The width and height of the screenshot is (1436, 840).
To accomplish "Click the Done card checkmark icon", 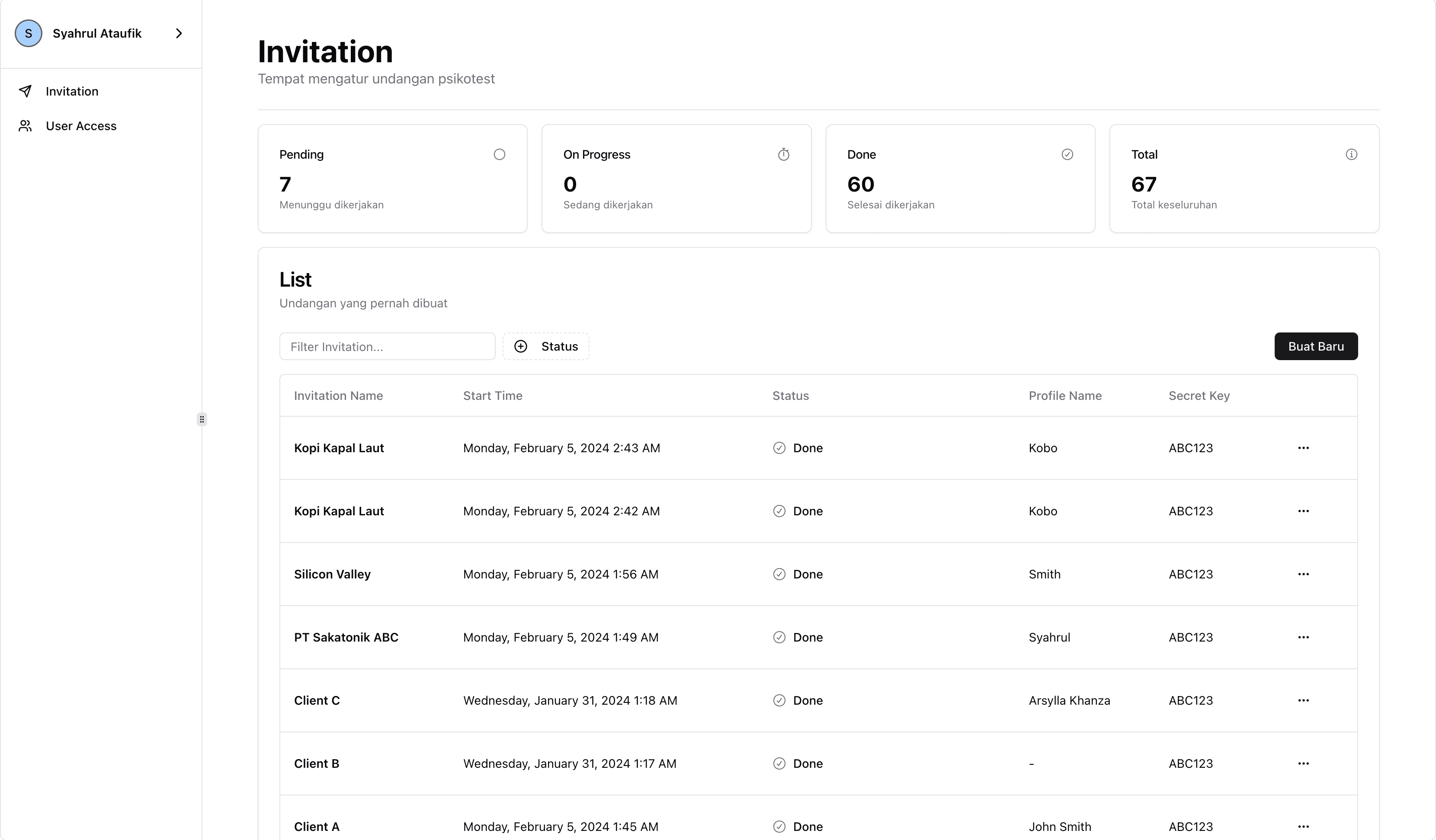I will coord(1067,154).
